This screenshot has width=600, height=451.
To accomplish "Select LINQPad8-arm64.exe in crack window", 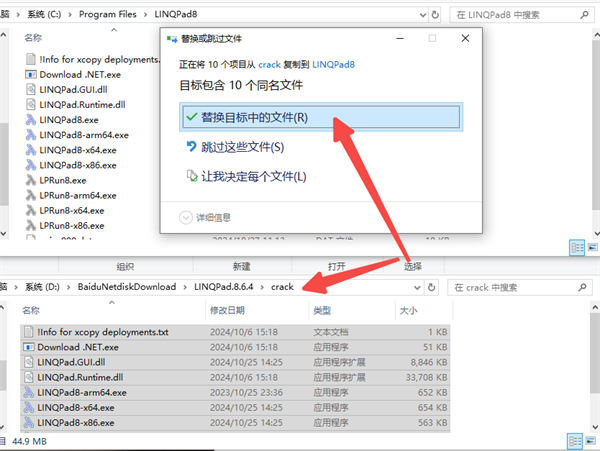I will pyautogui.click(x=235, y=392).
